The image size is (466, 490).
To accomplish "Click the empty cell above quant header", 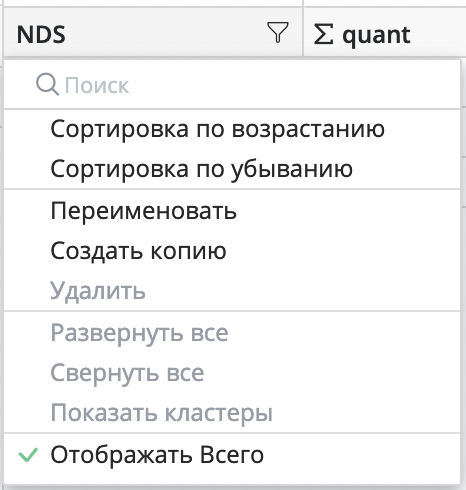I will [x=385, y=3].
